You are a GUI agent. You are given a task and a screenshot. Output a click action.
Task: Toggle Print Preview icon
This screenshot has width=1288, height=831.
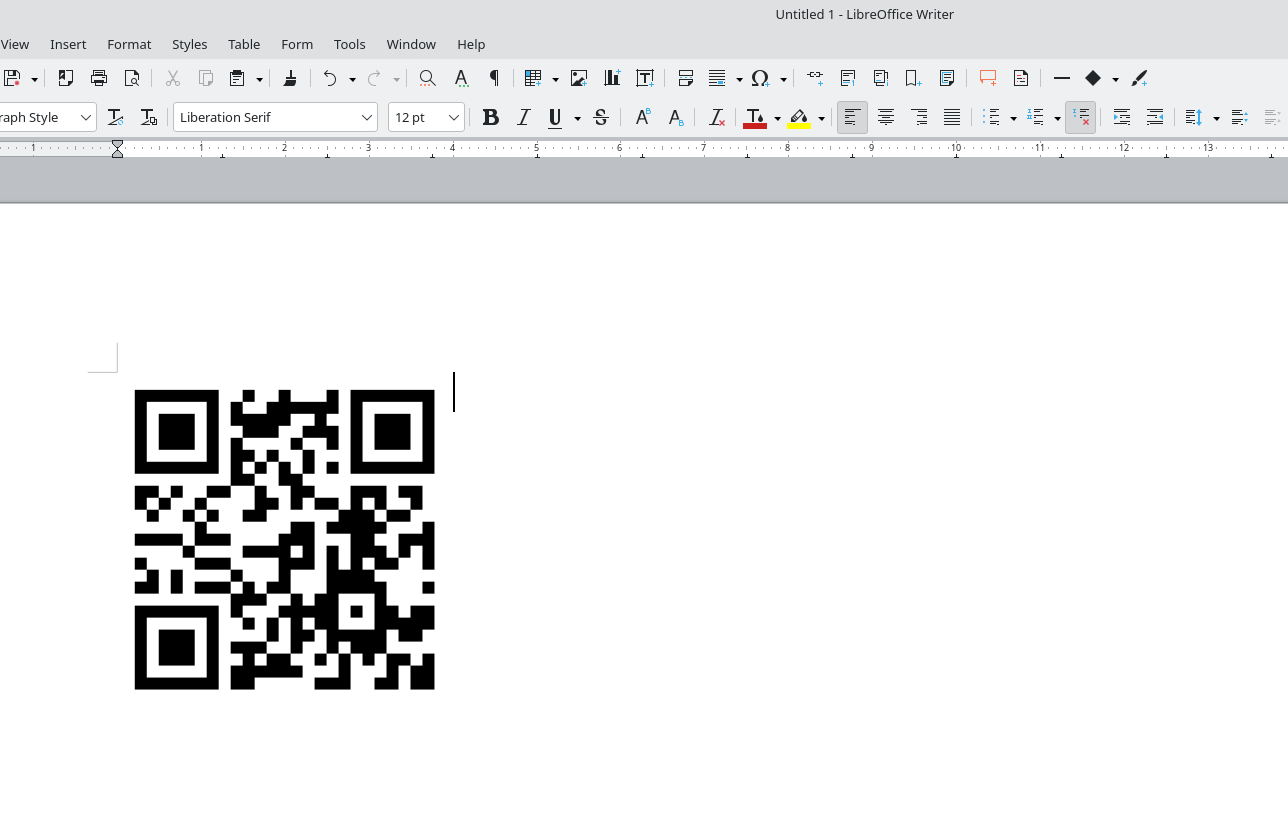tap(132, 78)
